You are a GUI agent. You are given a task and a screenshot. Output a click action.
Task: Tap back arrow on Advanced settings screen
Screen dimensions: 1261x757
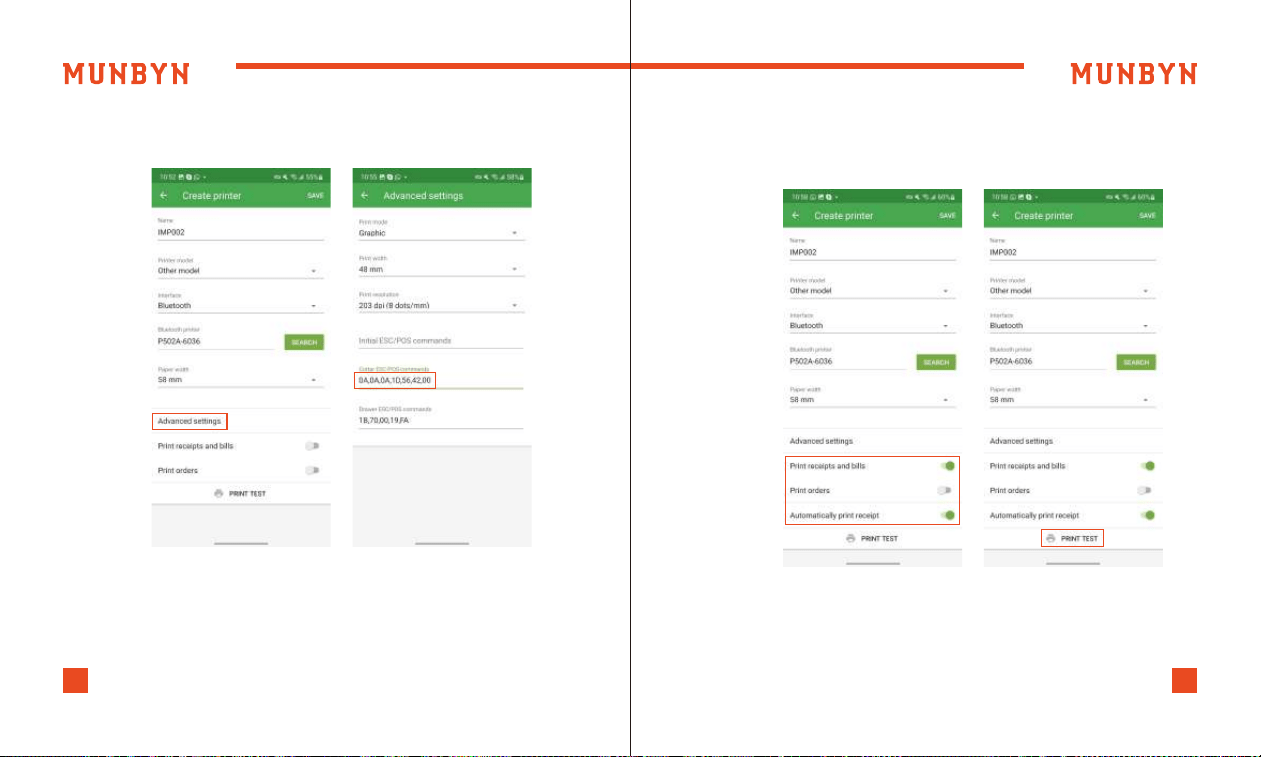pyautogui.click(x=365, y=196)
